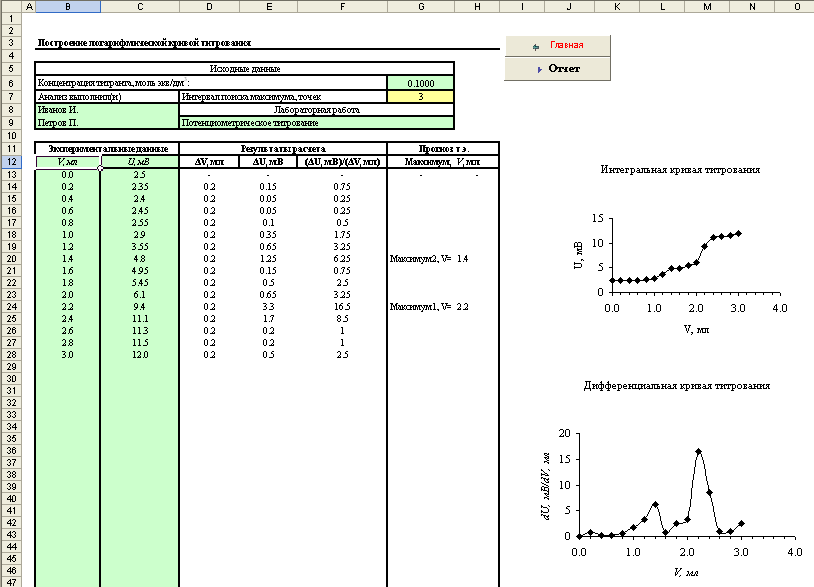Click the U value 12.0 cell
Screen dimensions: 814x587
[140, 354]
